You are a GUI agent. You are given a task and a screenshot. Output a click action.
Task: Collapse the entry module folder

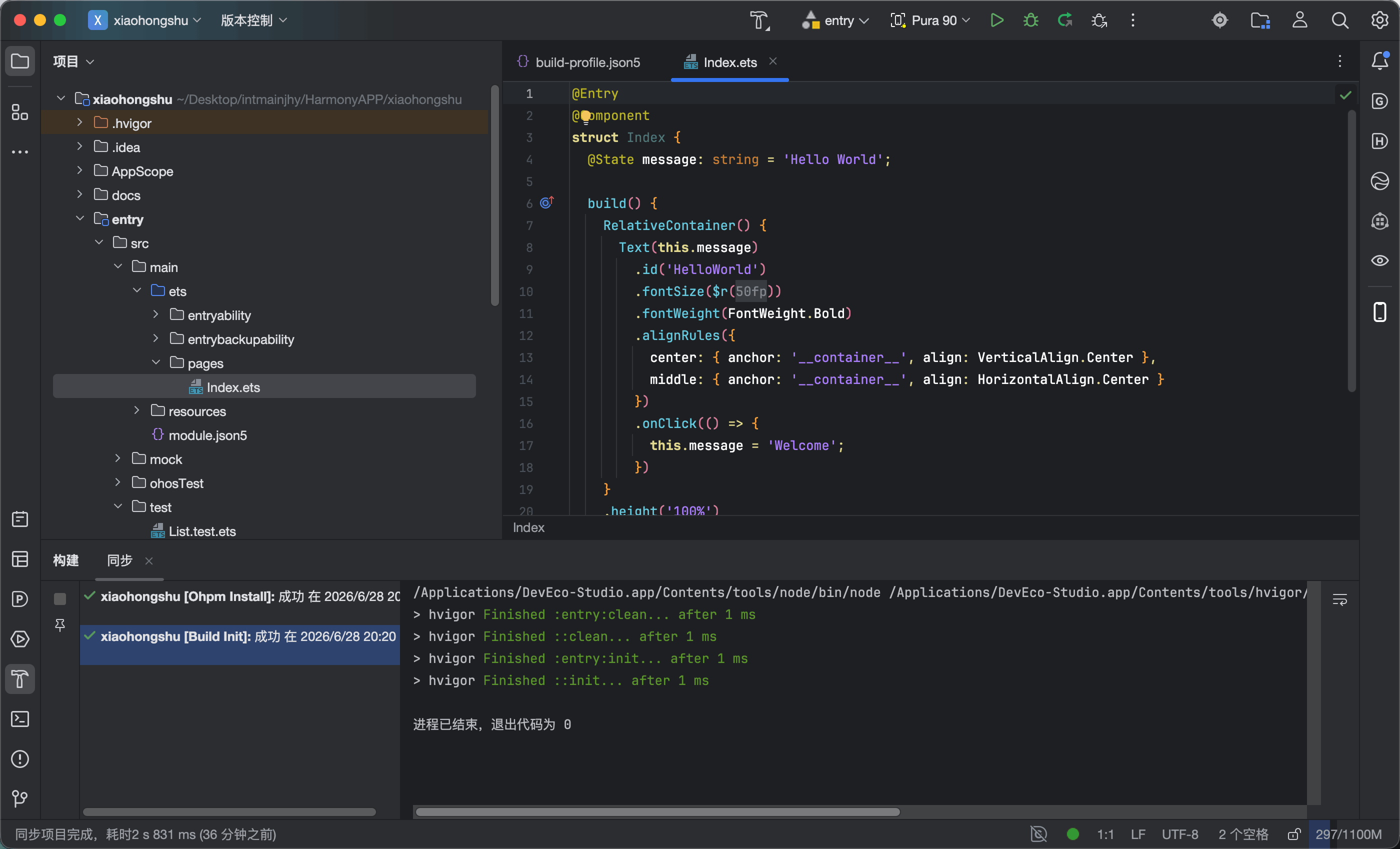click(79, 218)
